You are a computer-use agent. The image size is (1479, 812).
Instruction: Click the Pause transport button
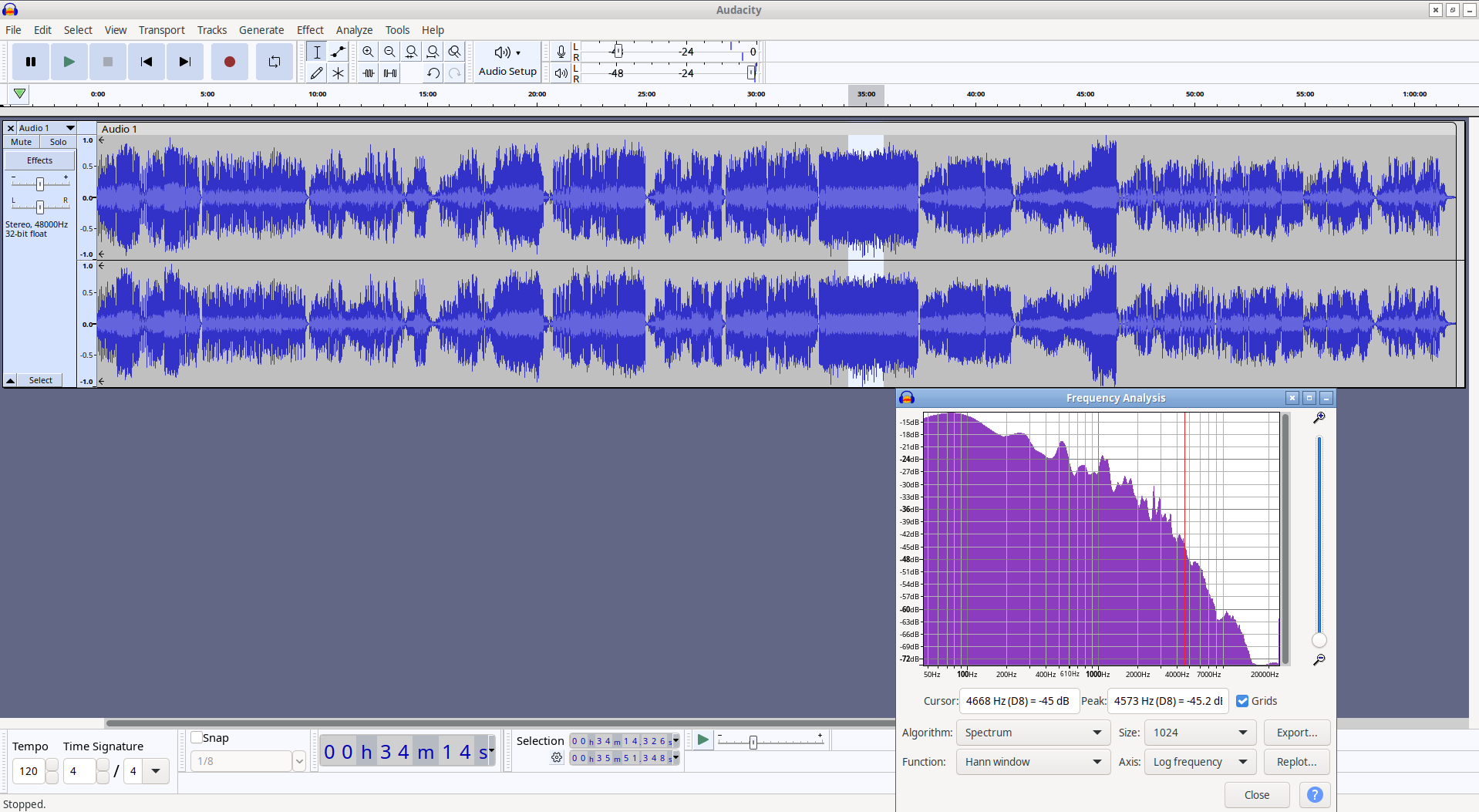tap(31, 62)
